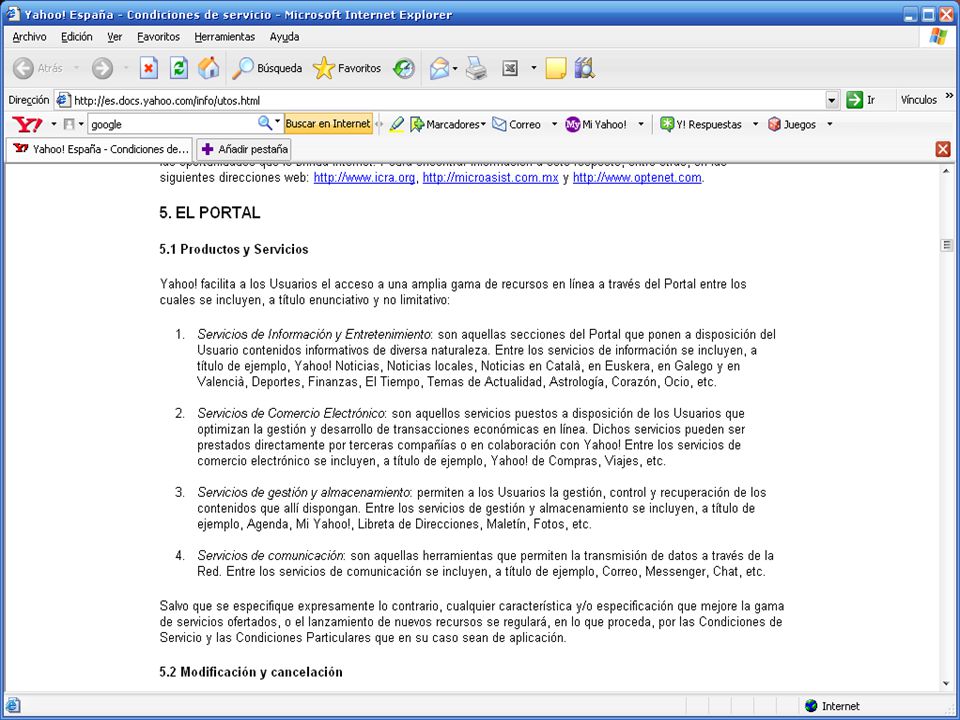Click Añadir pestaña to add a tab
The image size is (960, 720).
click(x=244, y=149)
